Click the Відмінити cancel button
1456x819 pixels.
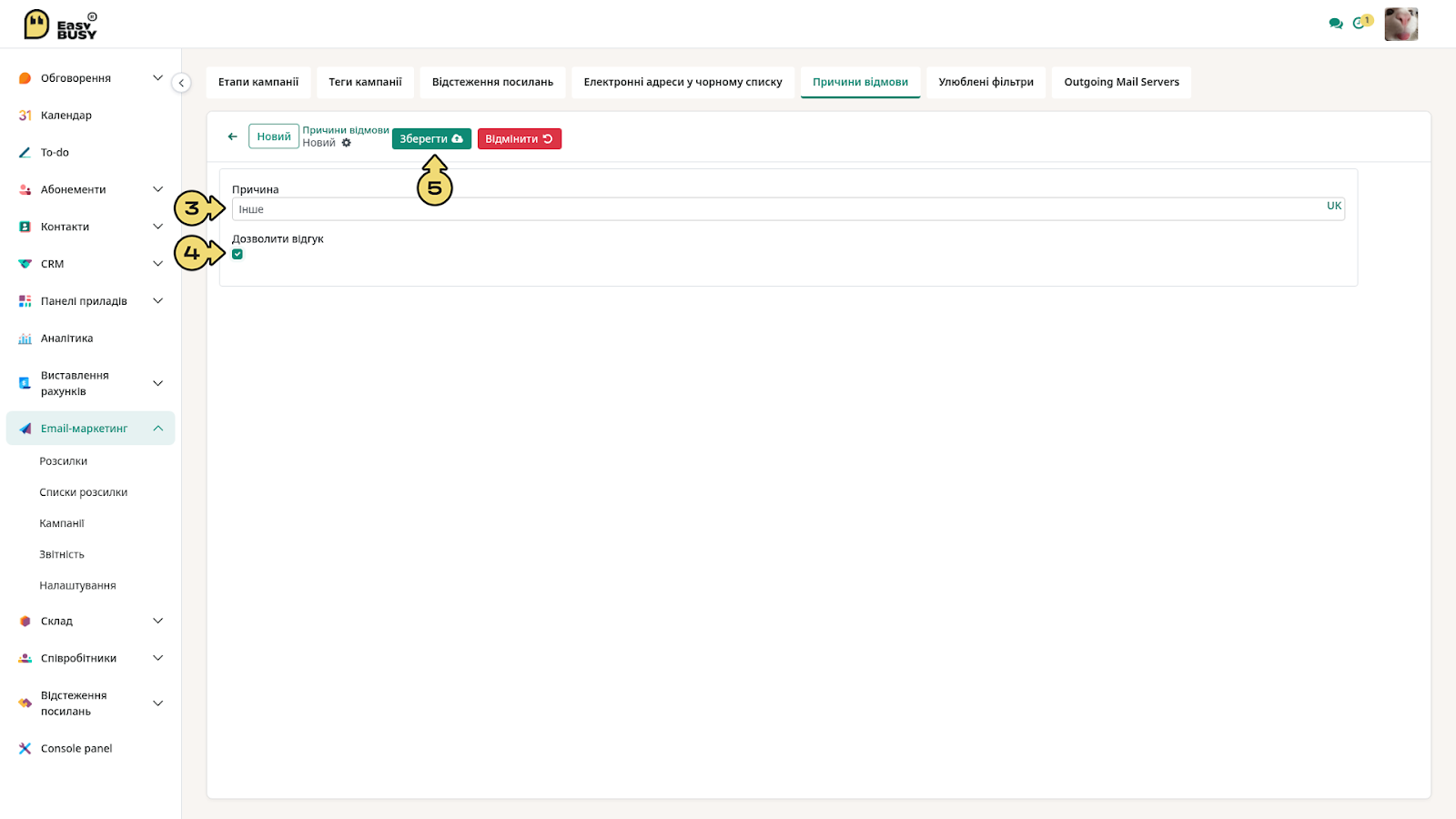click(519, 139)
